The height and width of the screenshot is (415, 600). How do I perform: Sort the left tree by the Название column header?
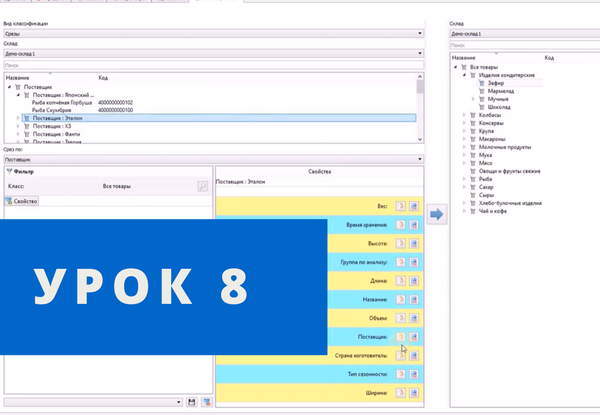click(x=18, y=78)
